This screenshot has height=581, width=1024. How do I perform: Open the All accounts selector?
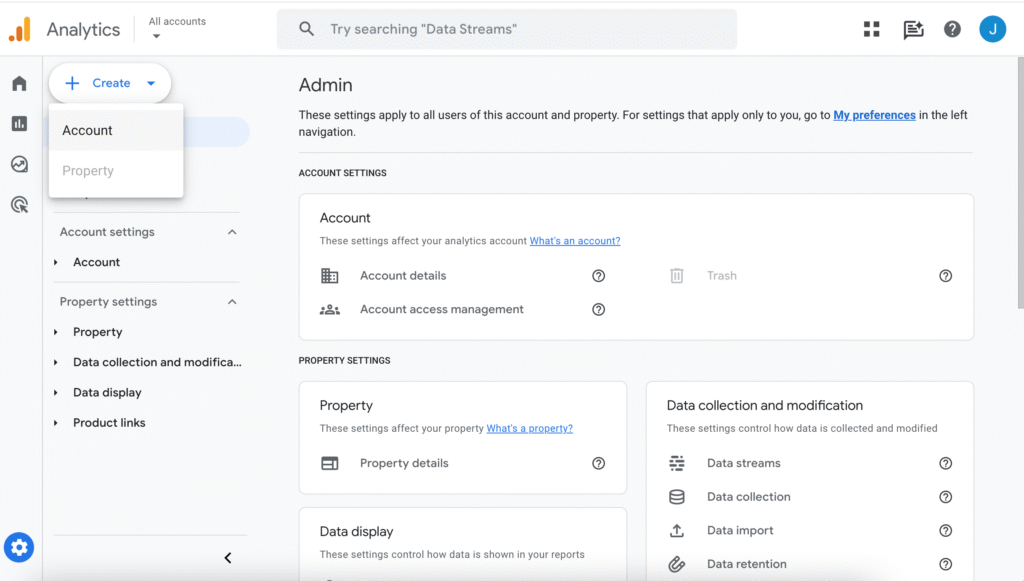[x=177, y=28]
